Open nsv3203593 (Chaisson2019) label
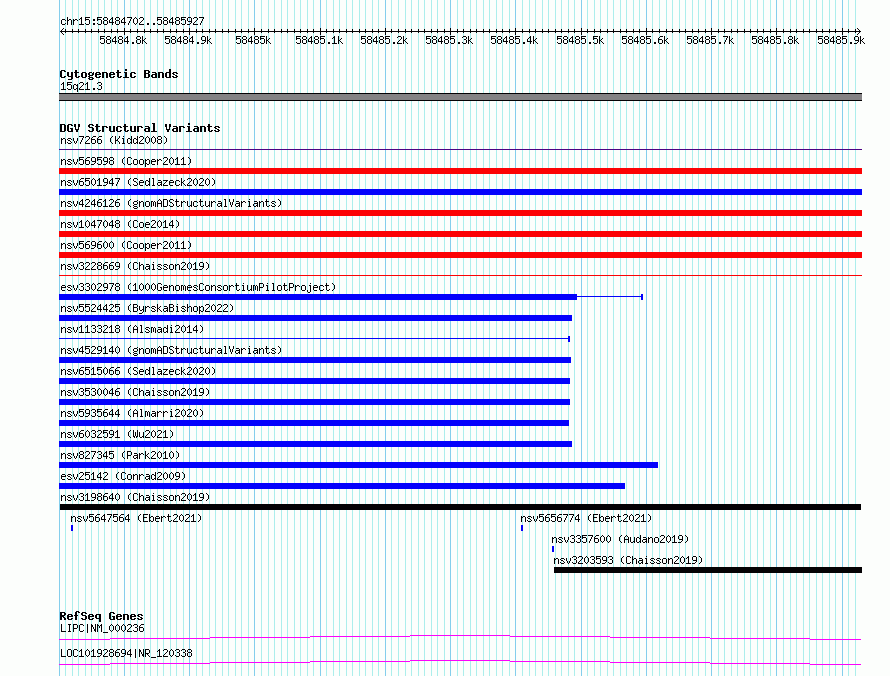 coord(628,560)
